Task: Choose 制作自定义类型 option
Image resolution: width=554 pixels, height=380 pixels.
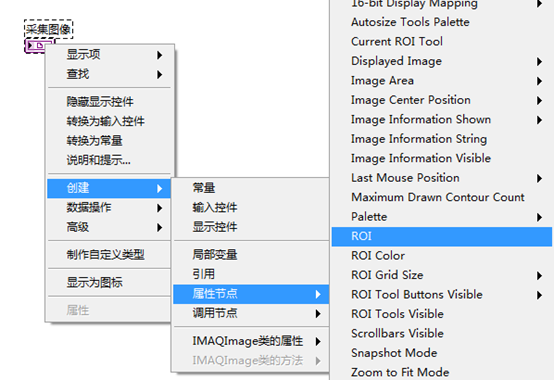Action: tap(110, 255)
